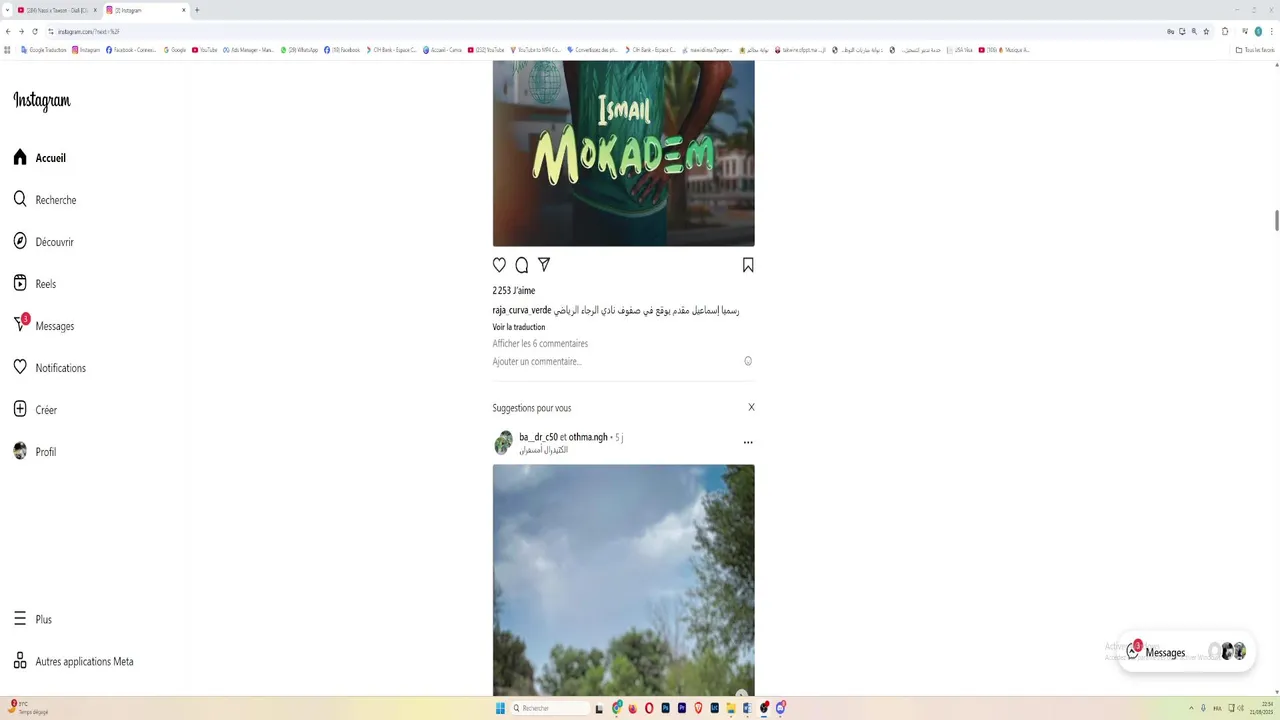
Task: Open raja_curva_verde profile from caption
Action: 522,310
